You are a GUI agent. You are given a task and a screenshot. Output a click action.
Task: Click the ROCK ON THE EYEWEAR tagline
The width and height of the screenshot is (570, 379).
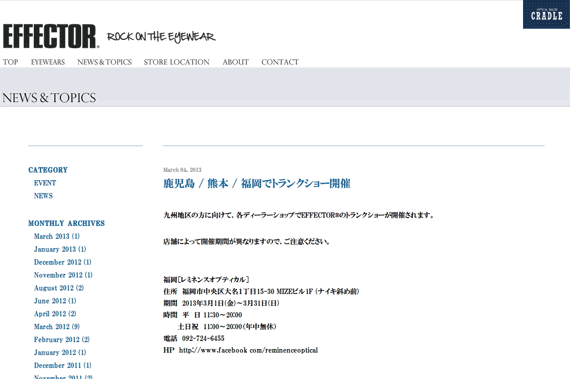coord(161,37)
